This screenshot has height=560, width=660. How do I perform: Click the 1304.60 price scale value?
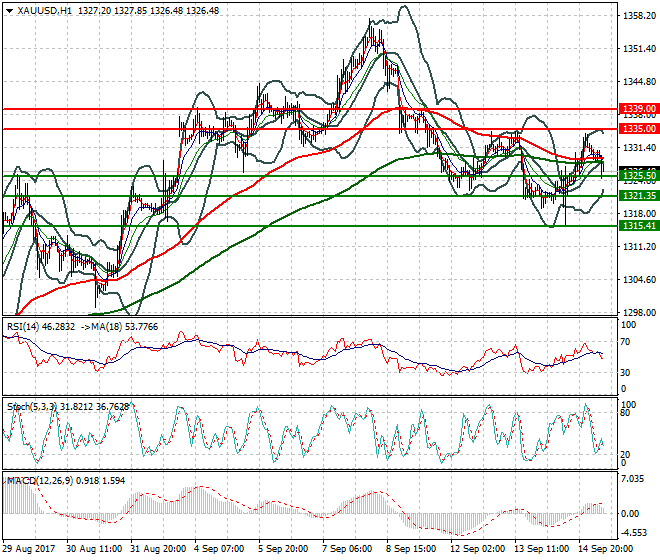pos(639,280)
